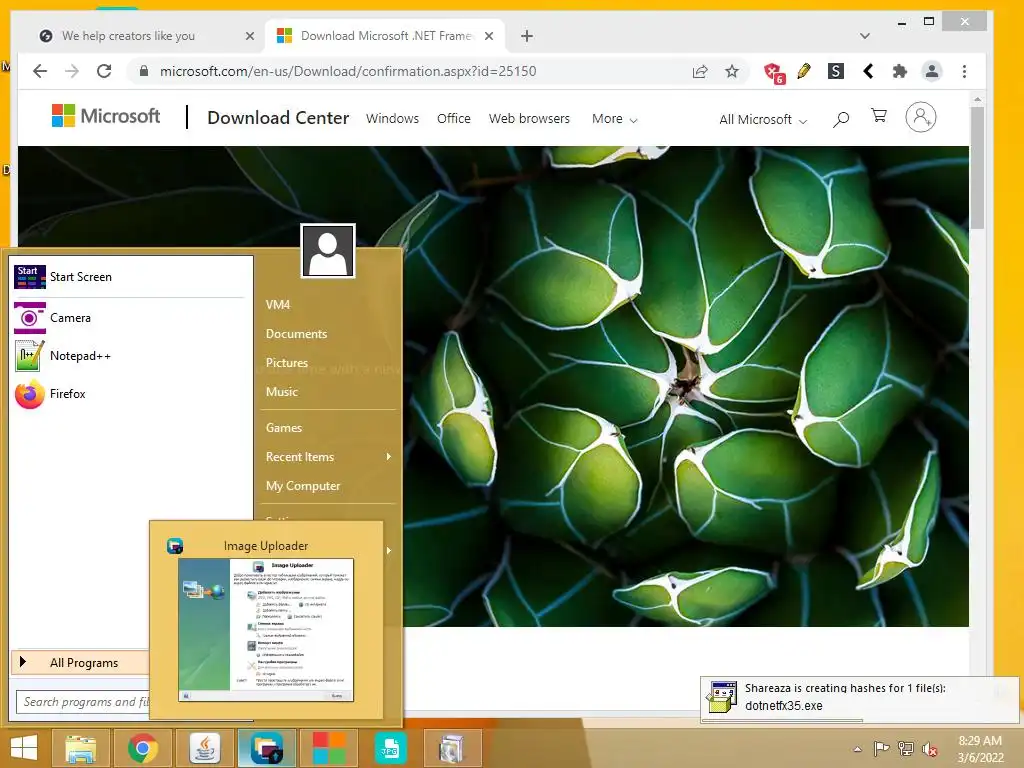Switch to "We help creators like you" tab
The image size is (1024, 768).
[140, 36]
